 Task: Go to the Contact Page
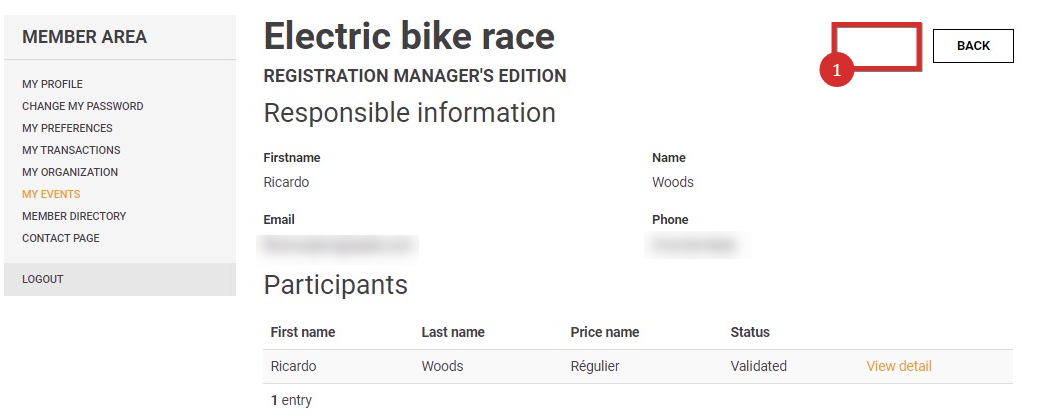[60, 238]
